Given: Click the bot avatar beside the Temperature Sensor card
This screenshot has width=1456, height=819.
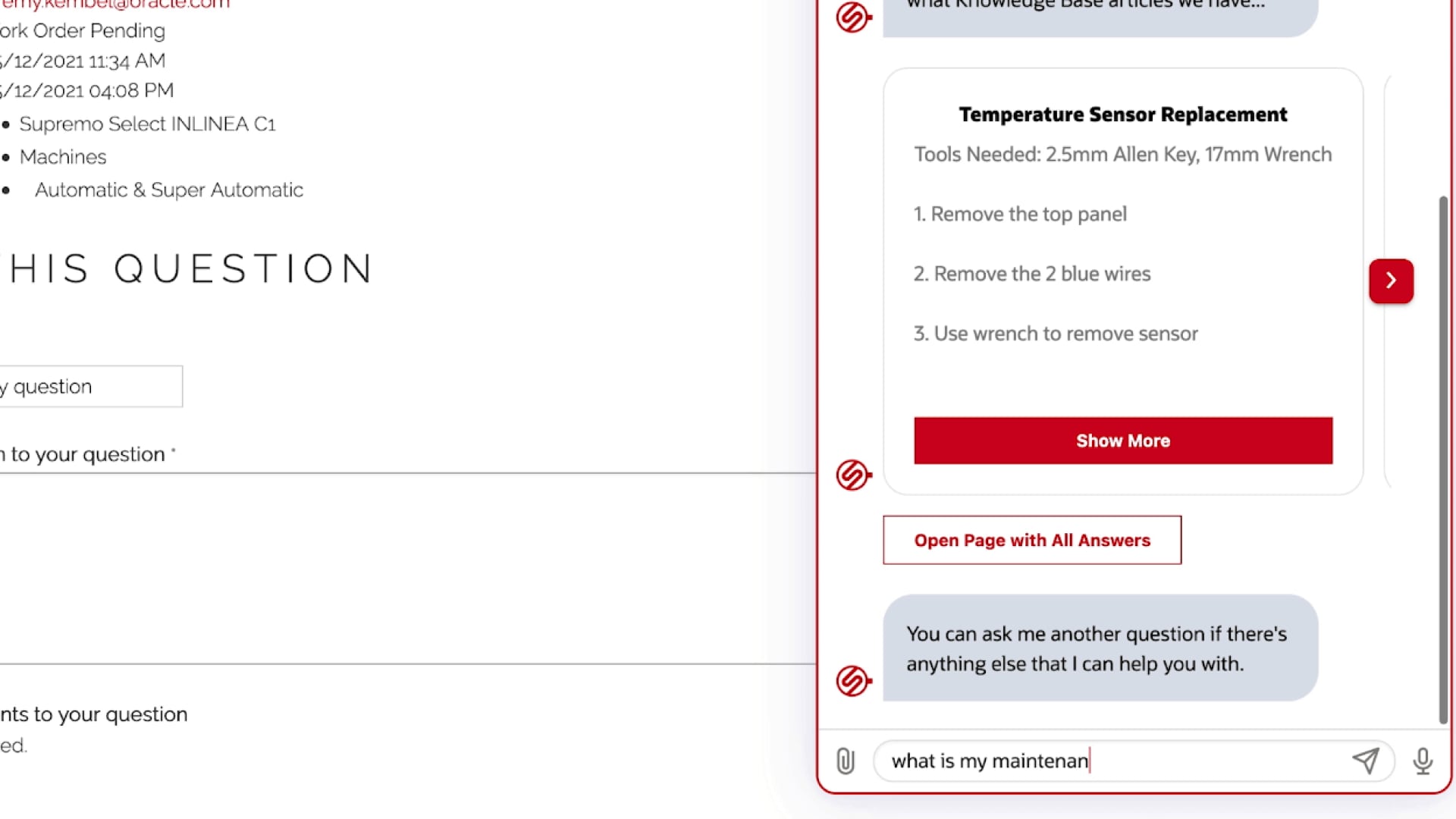Looking at the screenshot, I should (x=853, y=475).
